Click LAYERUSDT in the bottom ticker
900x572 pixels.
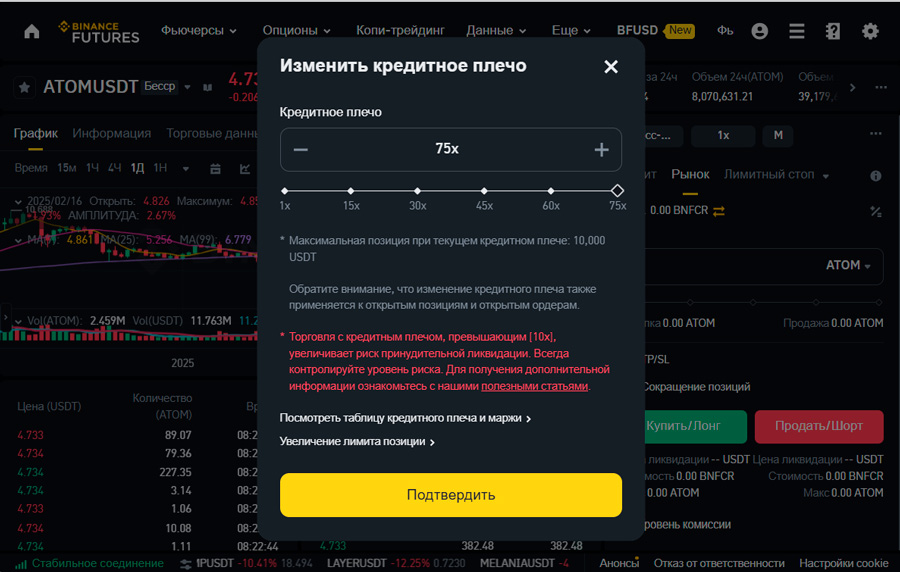pos(356,563)
